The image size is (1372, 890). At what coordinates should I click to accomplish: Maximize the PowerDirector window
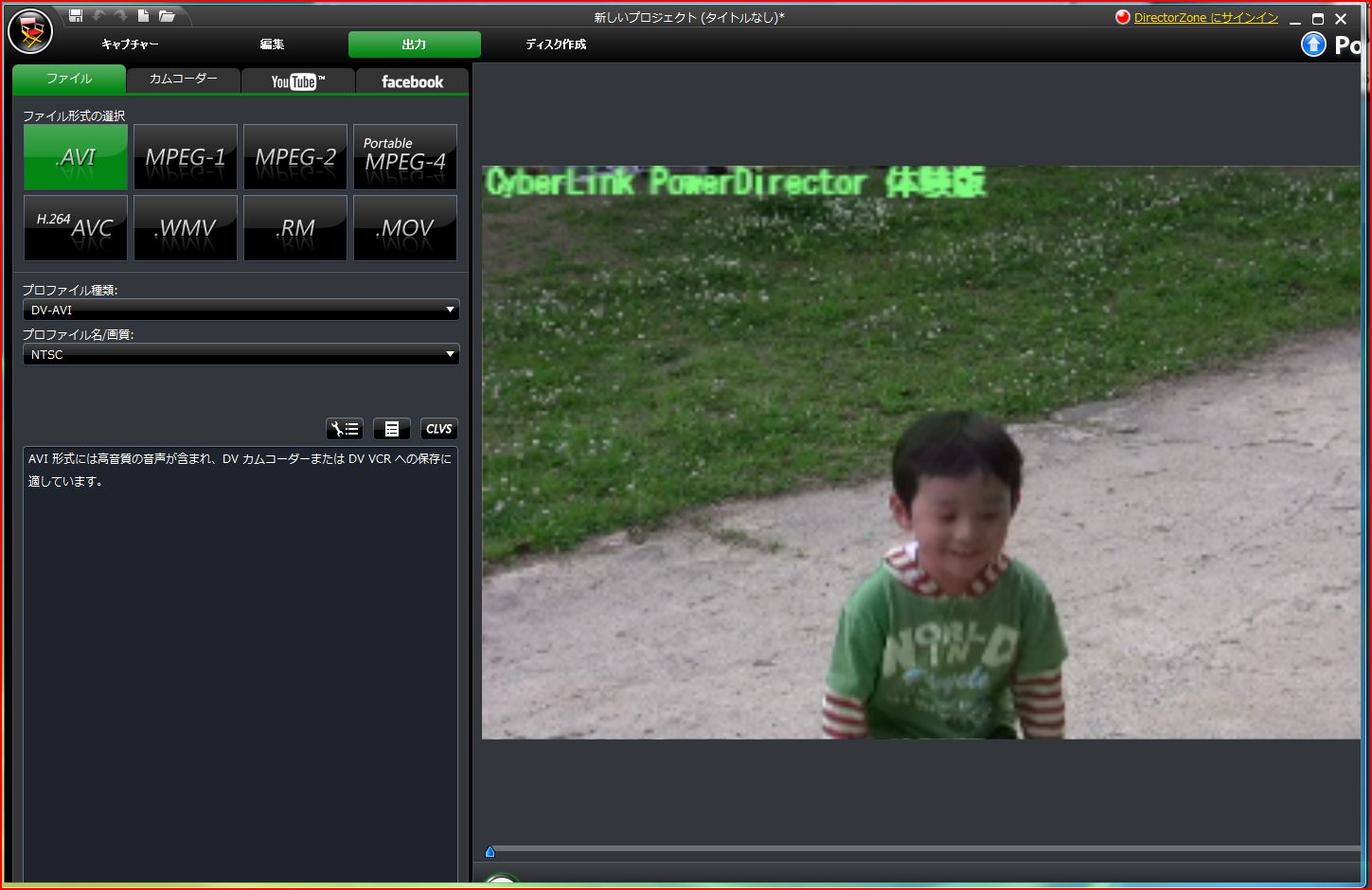click(x=1318, y=19)
